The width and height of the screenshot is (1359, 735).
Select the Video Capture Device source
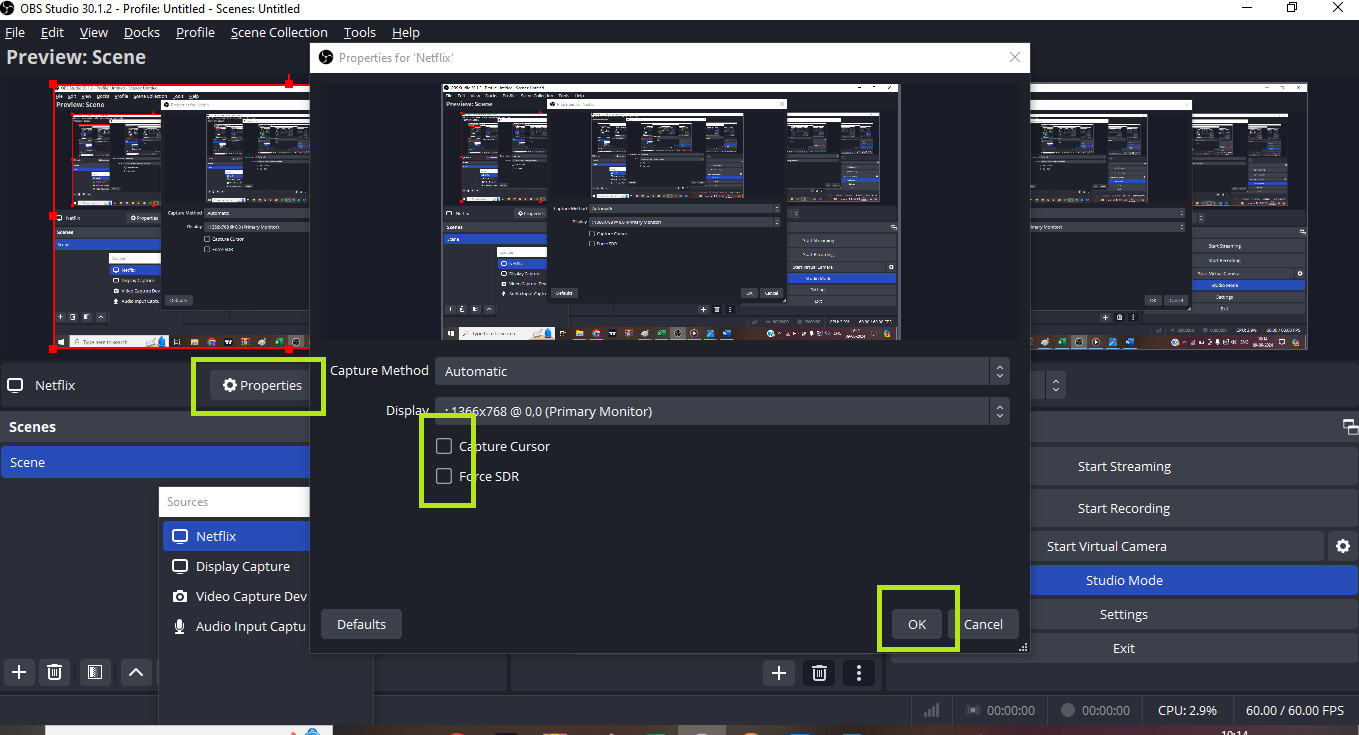(237, 596)
